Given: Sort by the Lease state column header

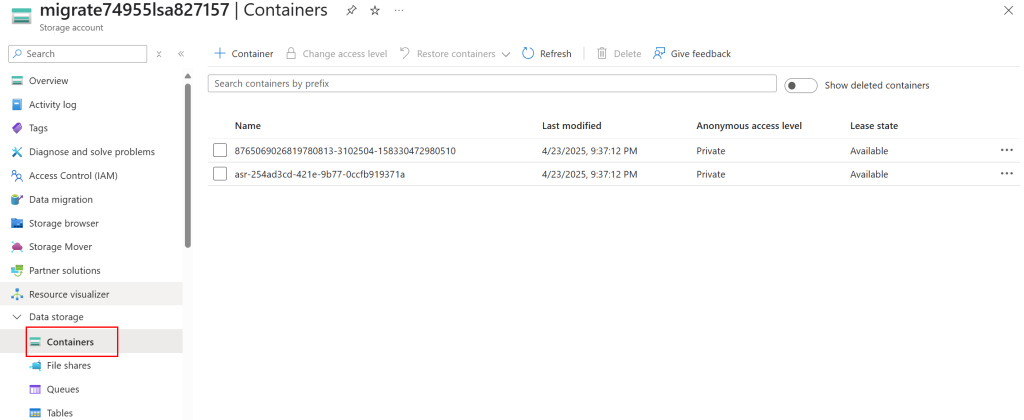Looking at the screenshot, I should pyautogui.click(x=874, y=125).
